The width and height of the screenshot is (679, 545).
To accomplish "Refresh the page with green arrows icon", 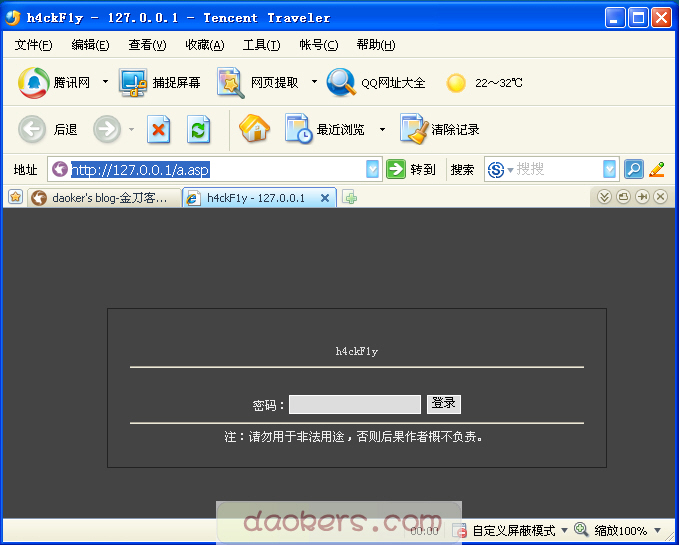I will [x=198, y=129].
